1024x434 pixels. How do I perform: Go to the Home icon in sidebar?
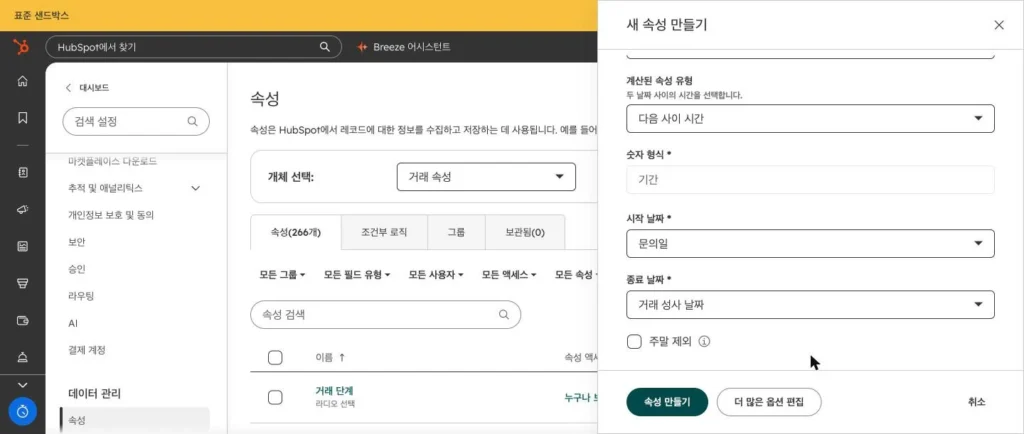pos(22,81)
